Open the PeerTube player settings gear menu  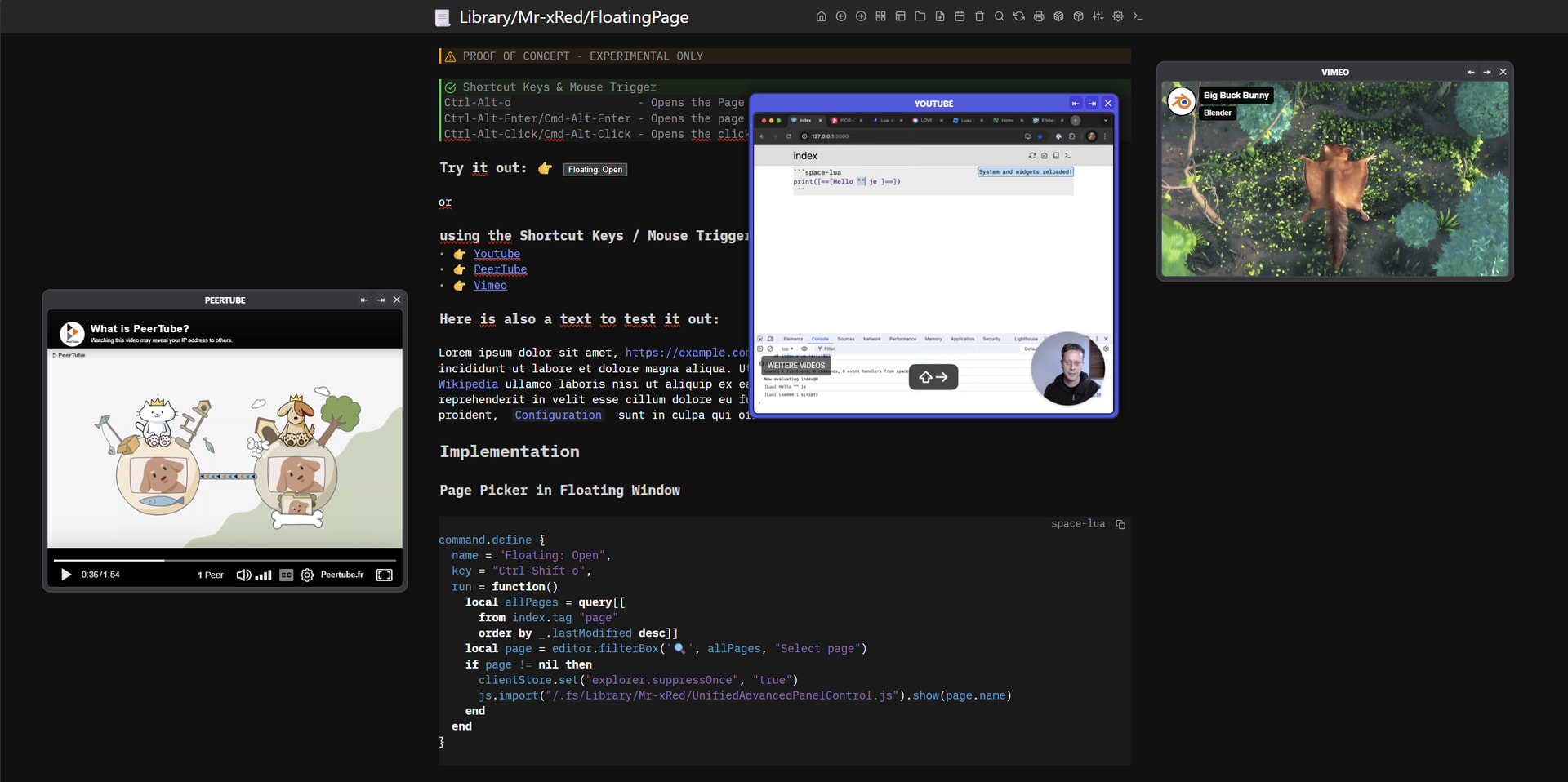coord(307,575)
